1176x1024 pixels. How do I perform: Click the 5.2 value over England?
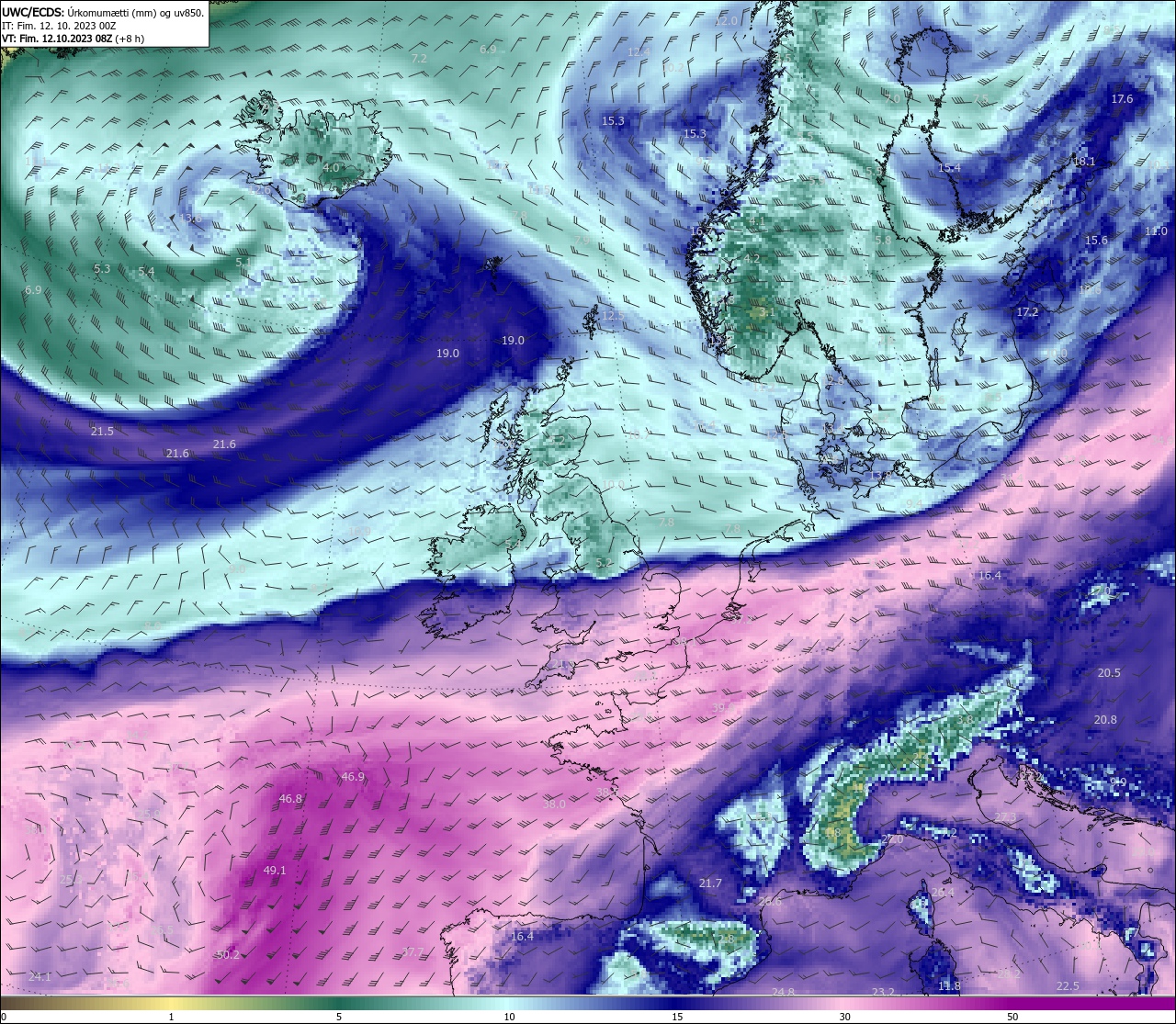(x=604, y=562)
